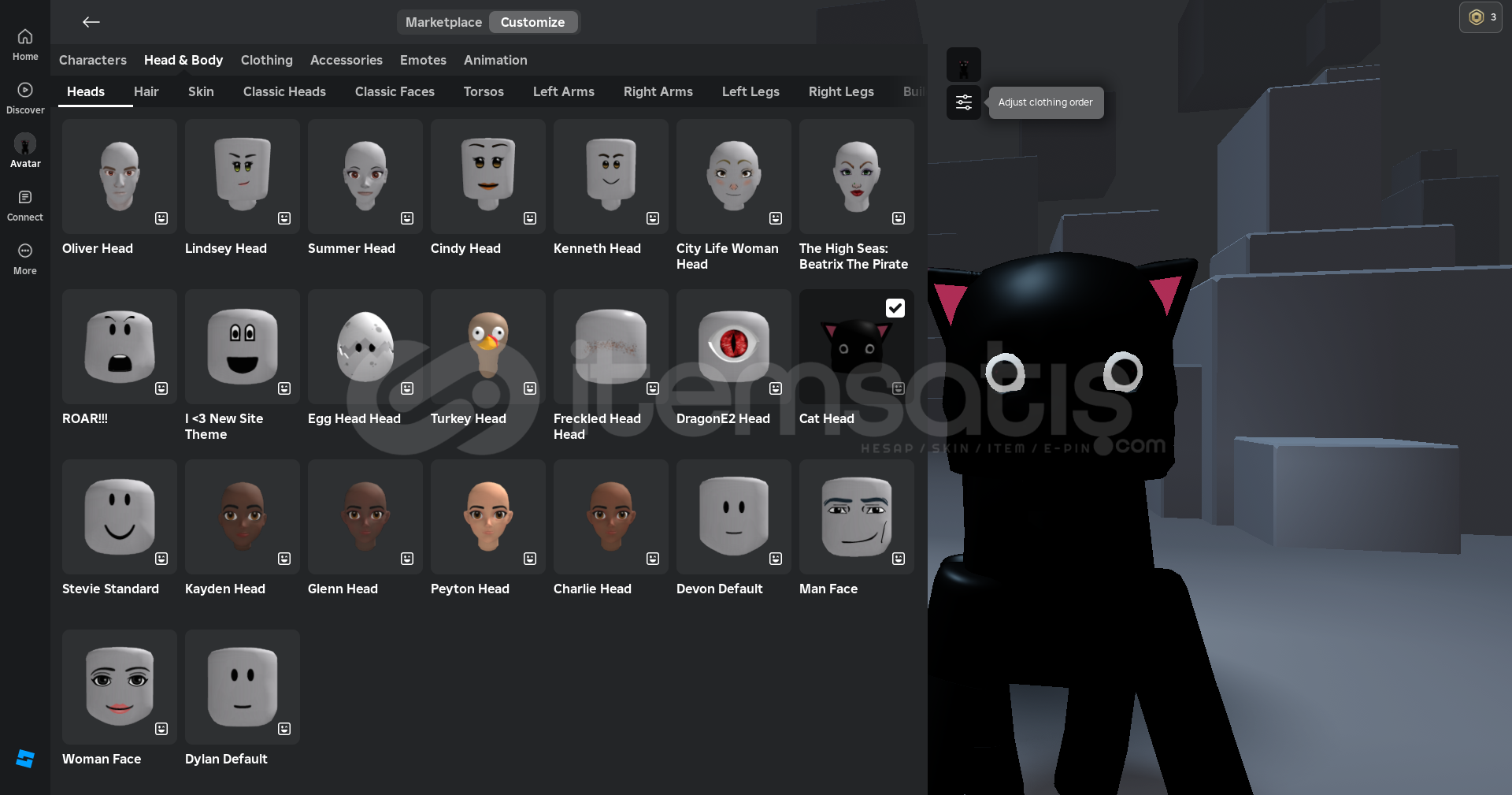
Task: Click the adjust clothing order sliders icon
Action: 964,102
